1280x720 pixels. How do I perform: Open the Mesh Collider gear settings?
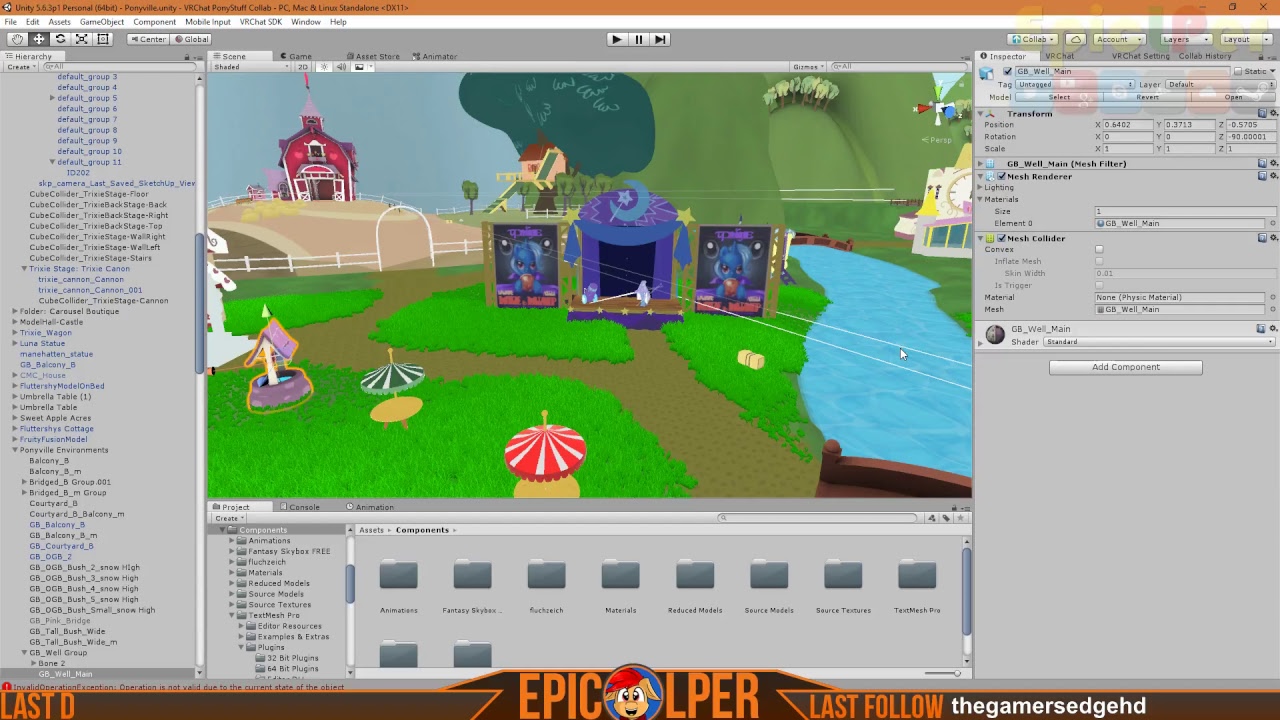[1273, 238]
